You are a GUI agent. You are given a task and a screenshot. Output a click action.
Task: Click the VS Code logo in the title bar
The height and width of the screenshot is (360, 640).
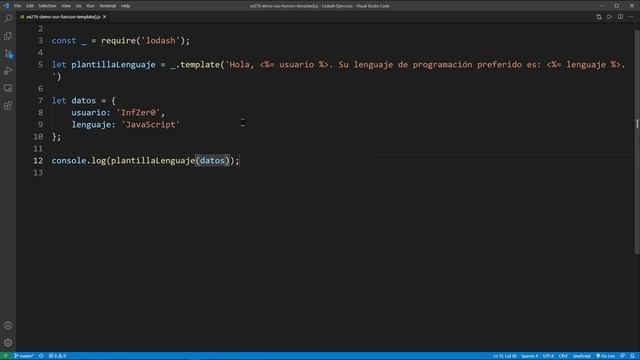tap(6, 6)
